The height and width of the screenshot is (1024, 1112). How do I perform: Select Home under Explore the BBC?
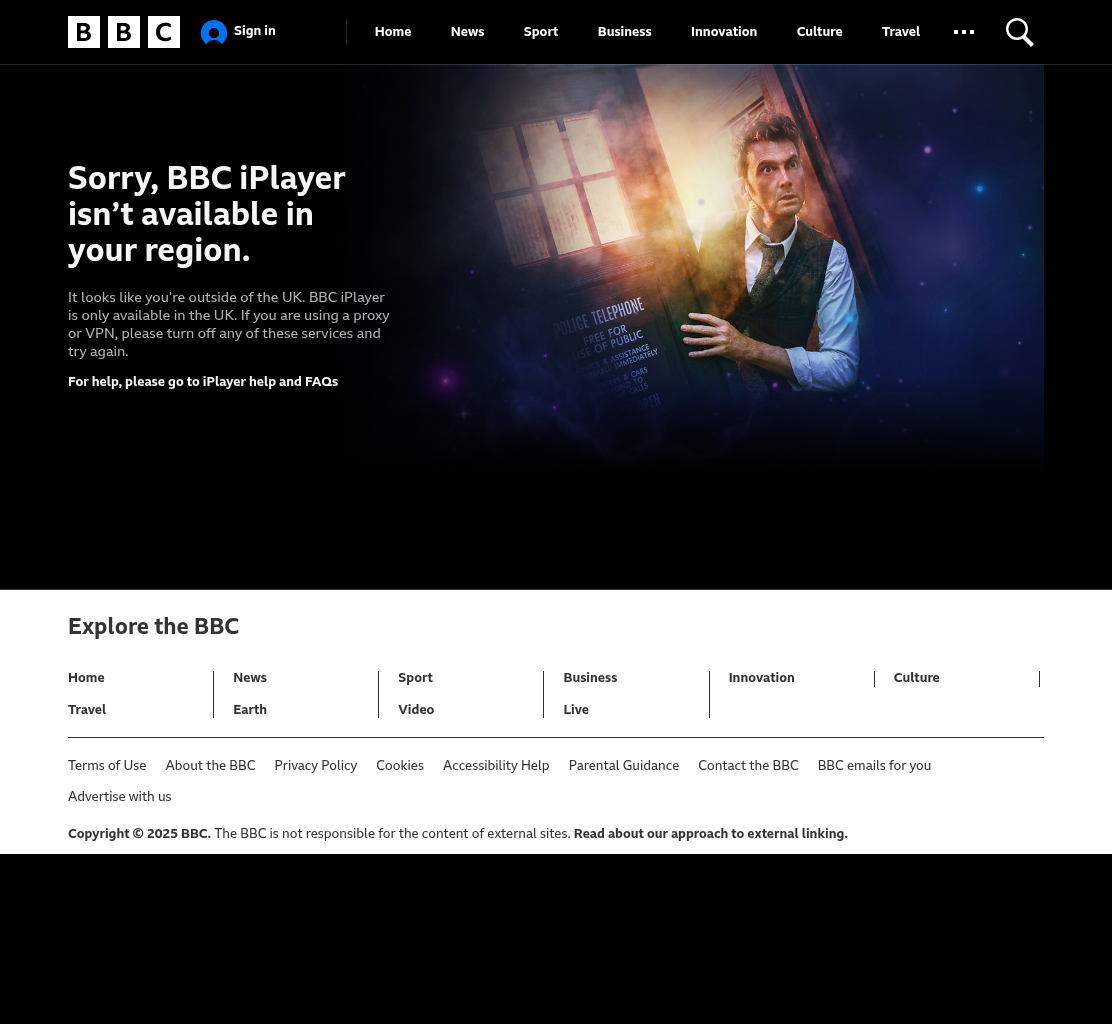point(86,677)
